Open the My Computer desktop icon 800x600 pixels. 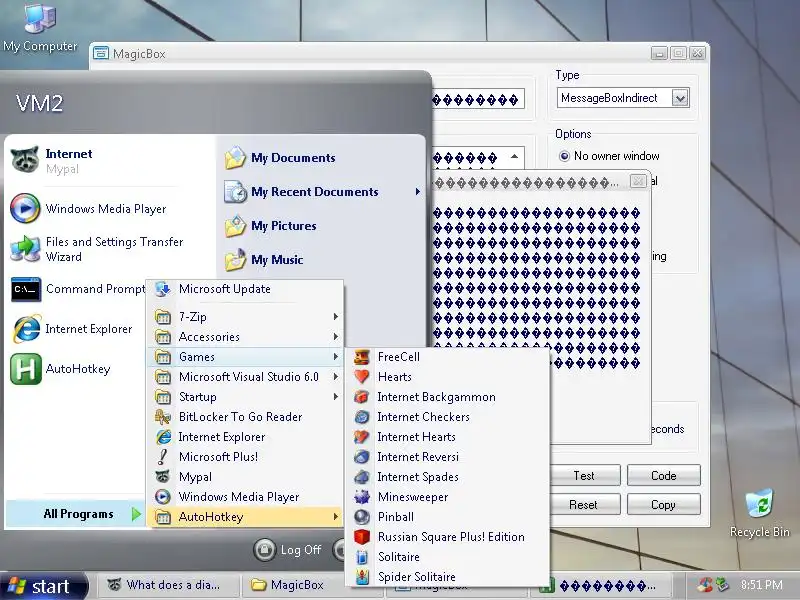[40, 27]
